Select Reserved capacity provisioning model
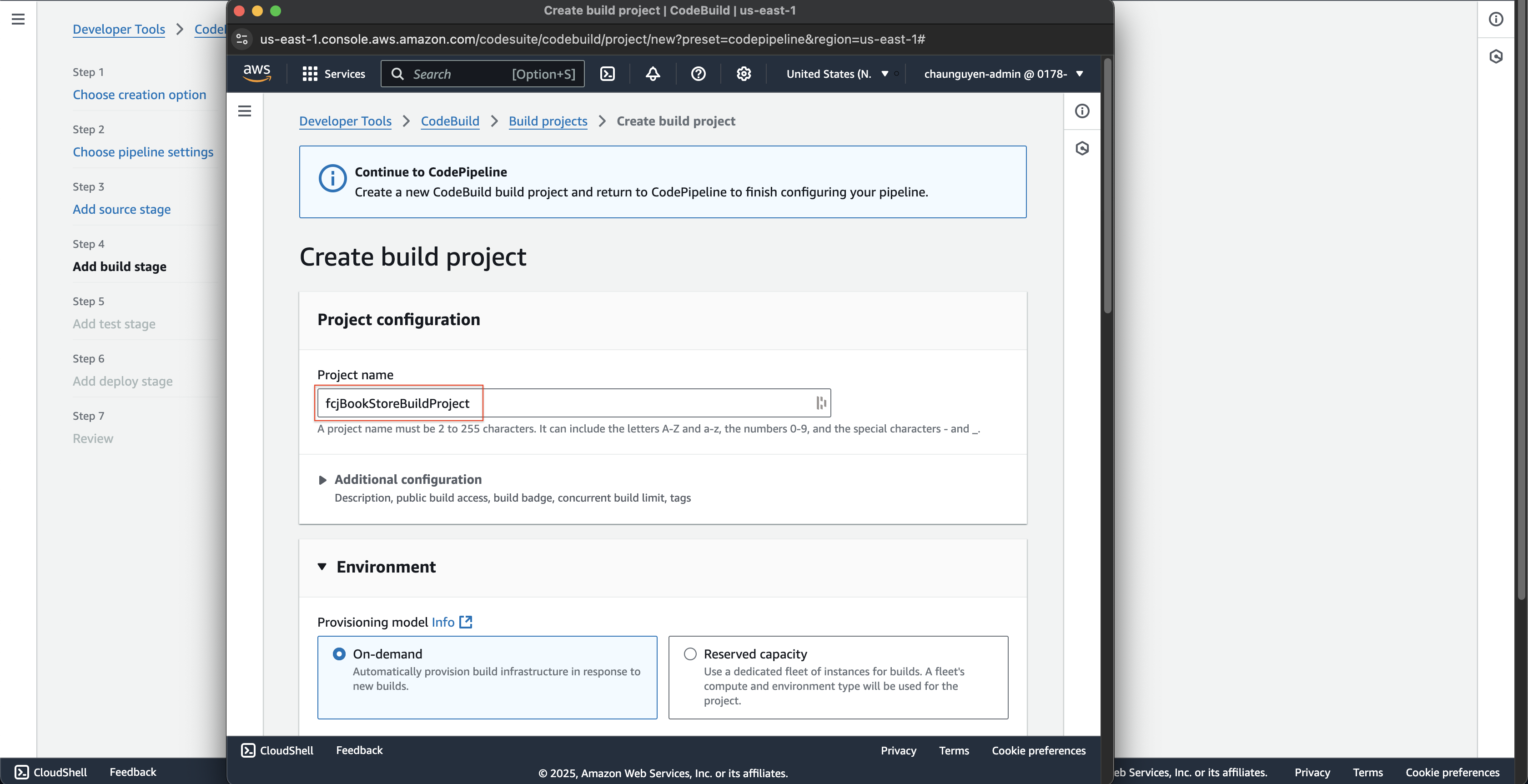Image resolution: width=1528 pixels, height=784 pixels. point(690,653)
